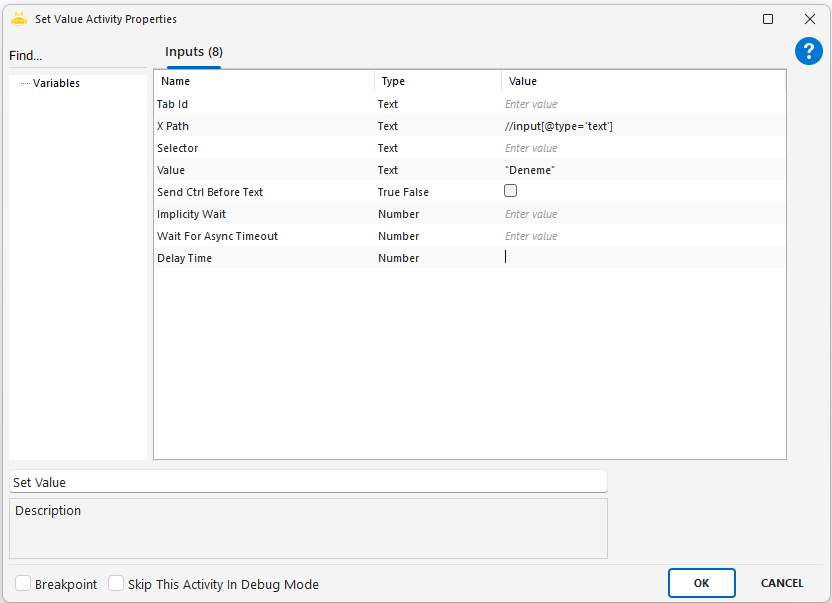Edit the Value field containing "Deneme"
This screenshot has height=603, width=832.
click(642, 170)
